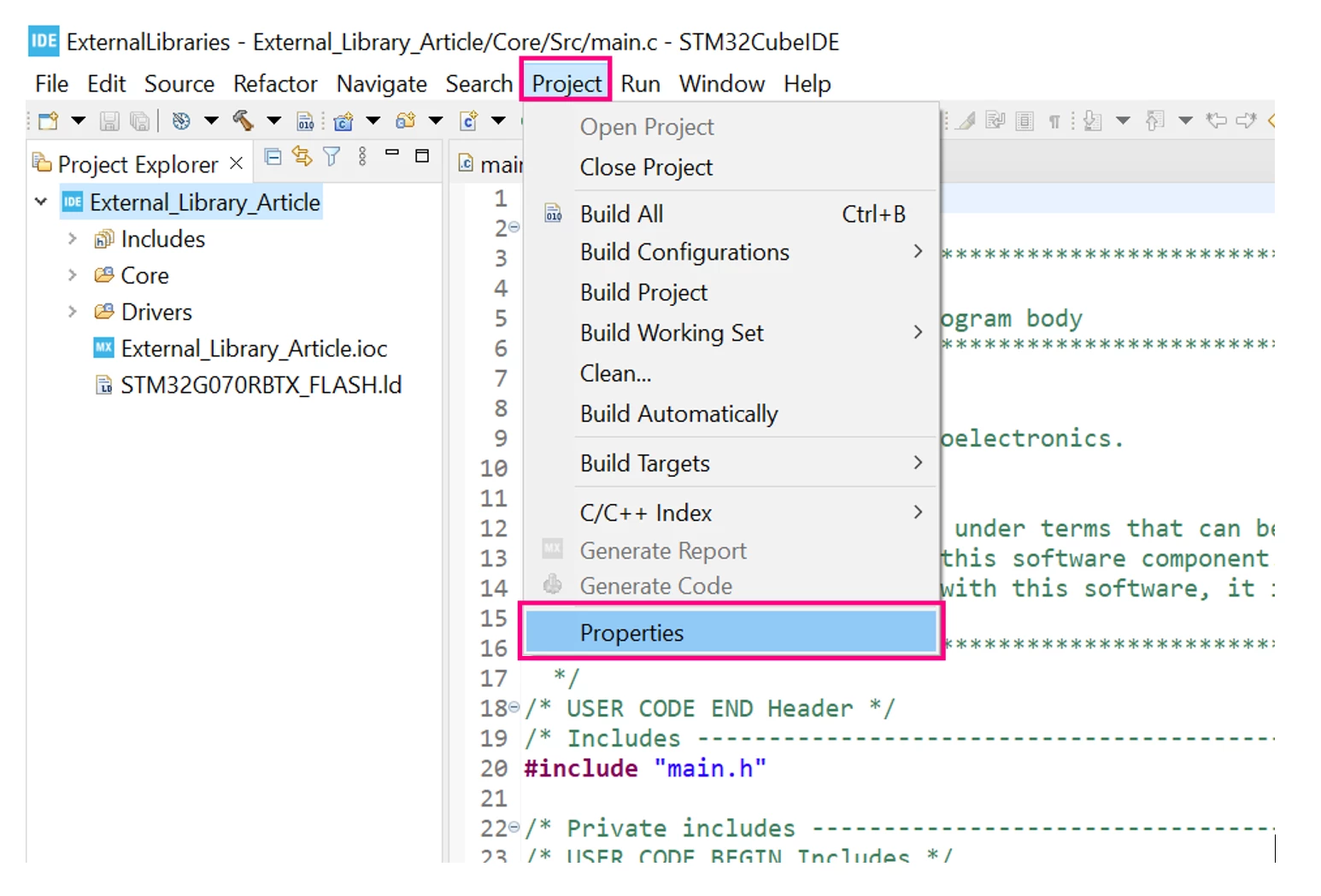Screen dimensions: 1321x896
Task: Toggle Show Whitespace Characters pilcrow icon
Action: tap(1054, 121)
